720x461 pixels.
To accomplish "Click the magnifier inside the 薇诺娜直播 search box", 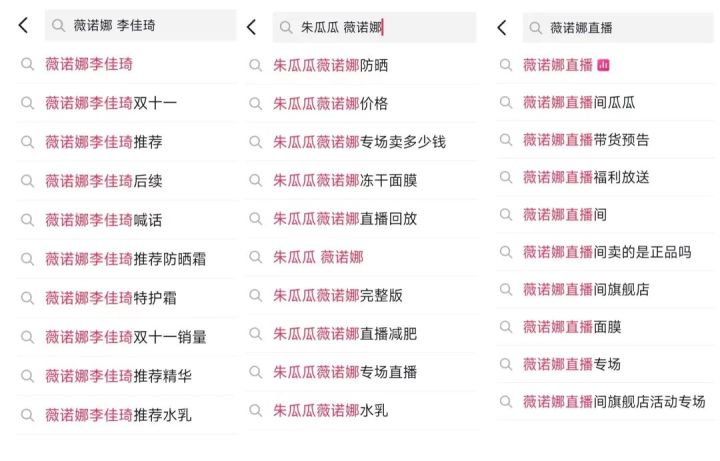I will tap(536, 28).
